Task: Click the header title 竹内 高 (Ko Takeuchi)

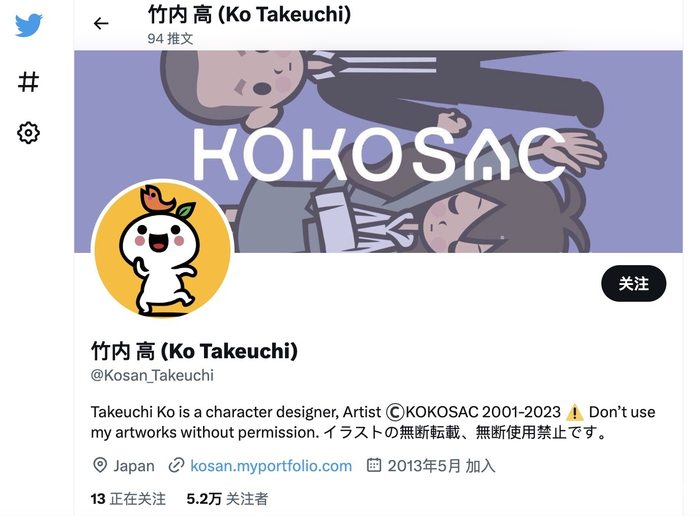Action: tap(250, 14)
